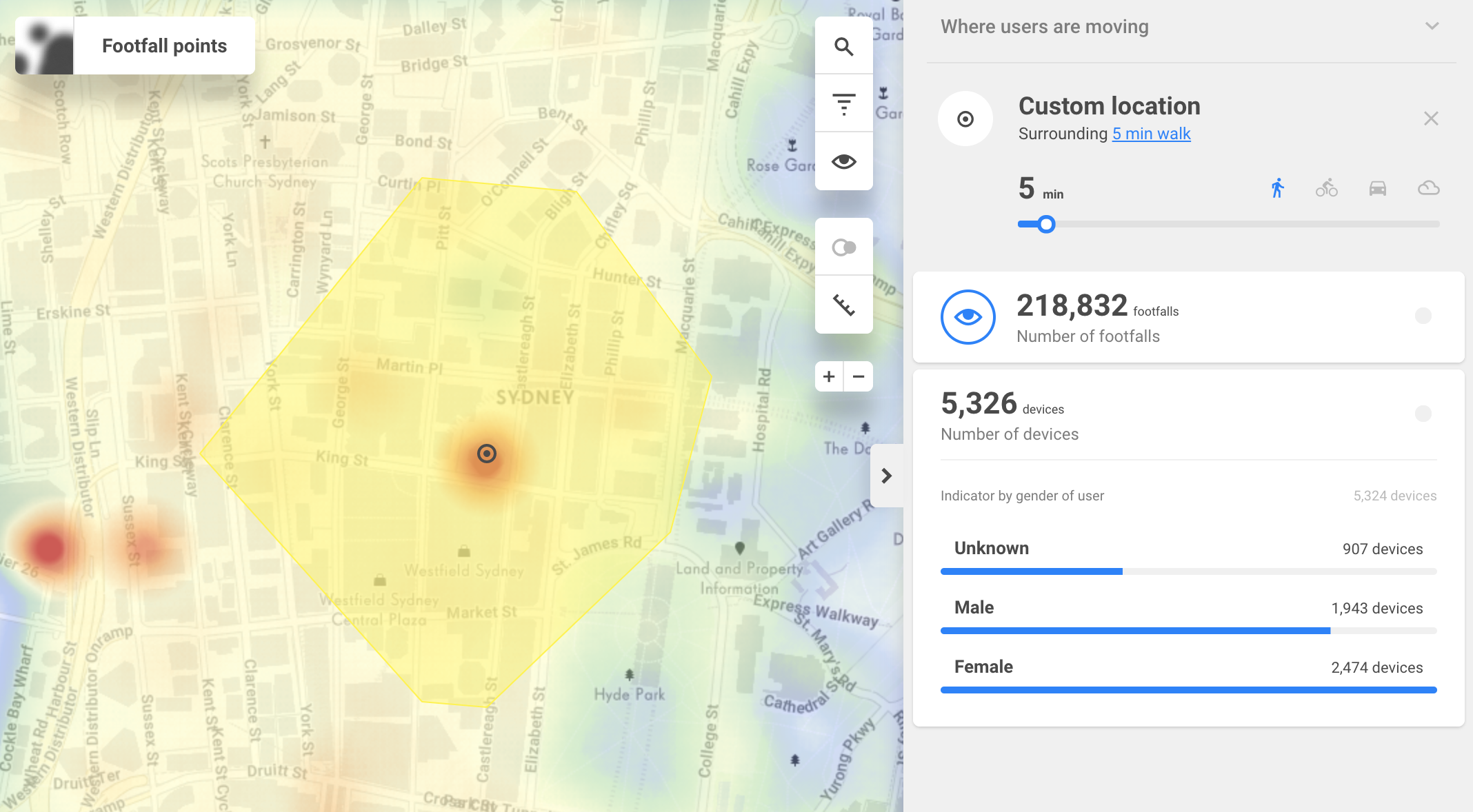Screen dimensions: 1473x812
Task: Select the car travel mode icon
Action: coord(1377,188)
